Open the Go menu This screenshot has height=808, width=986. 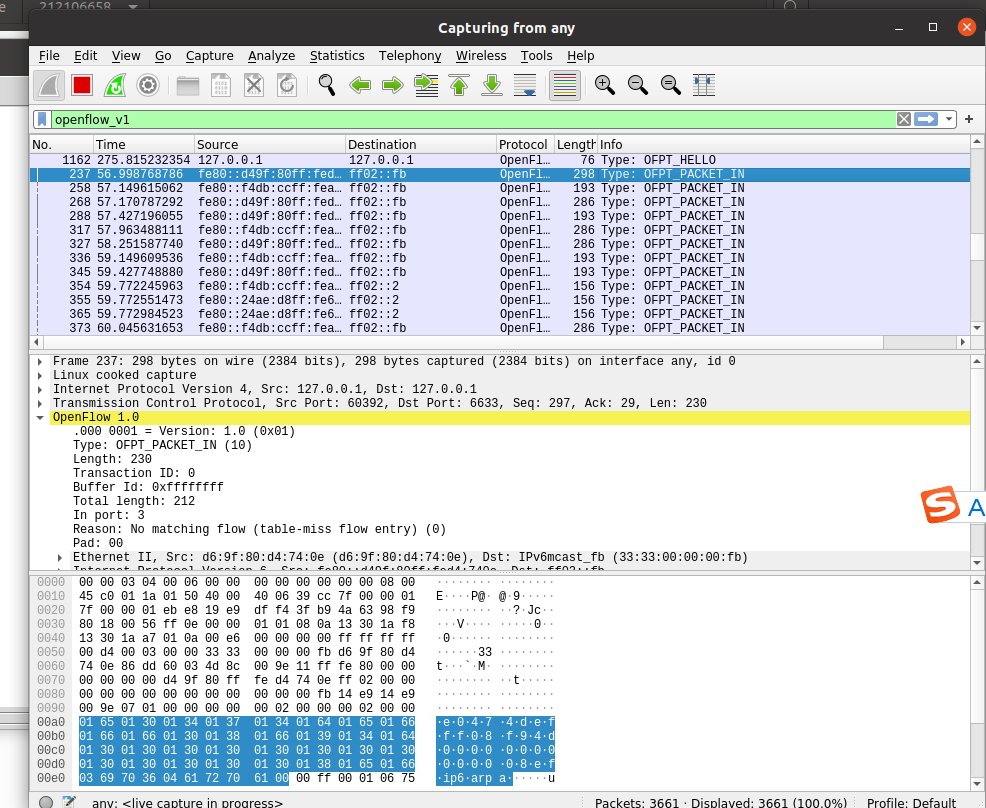(163, 56)
